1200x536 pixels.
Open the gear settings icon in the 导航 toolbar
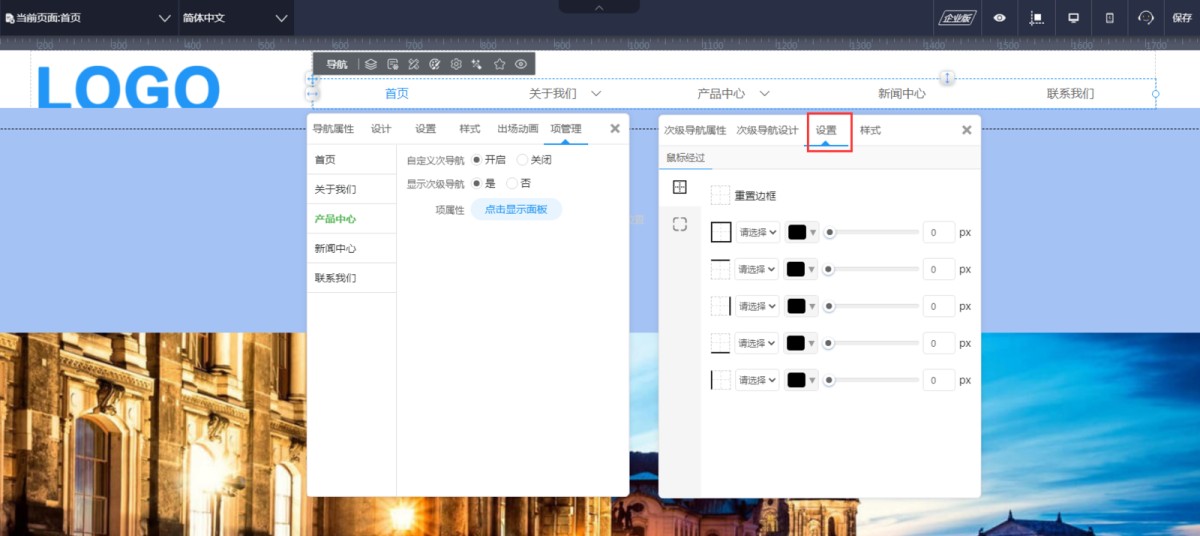[456, 64]
